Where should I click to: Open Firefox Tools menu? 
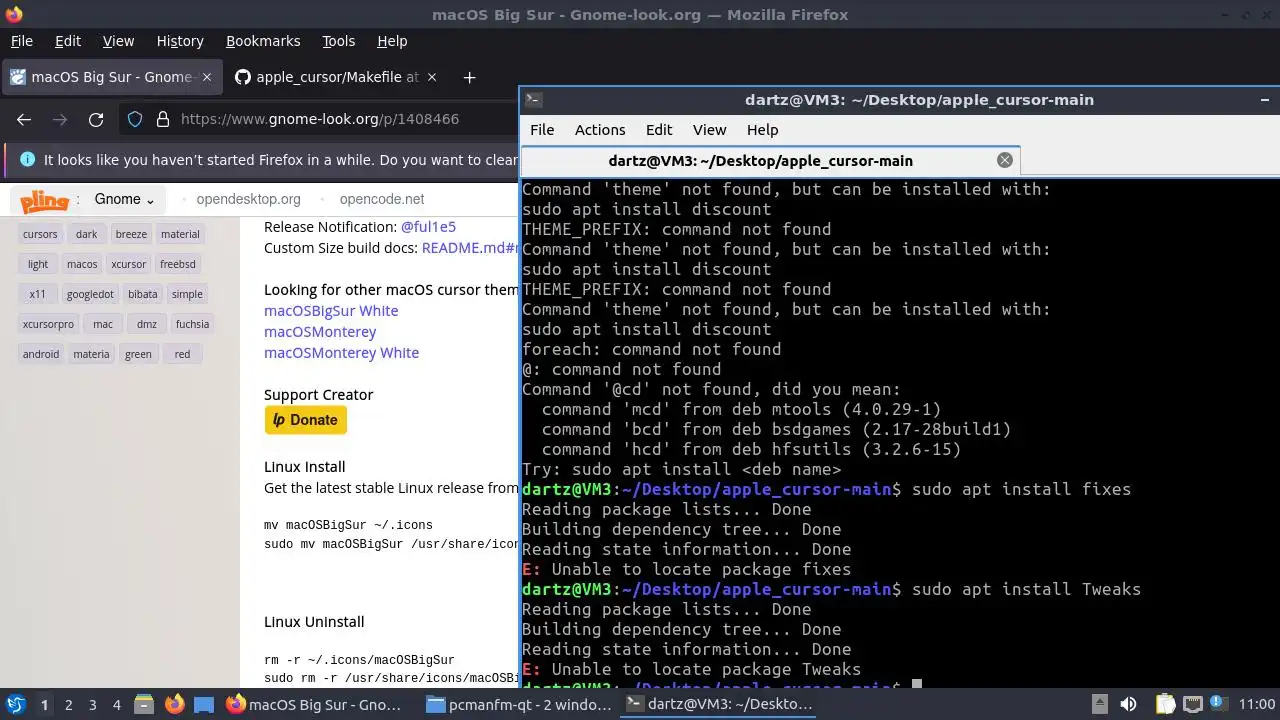(x=338, y=41)
